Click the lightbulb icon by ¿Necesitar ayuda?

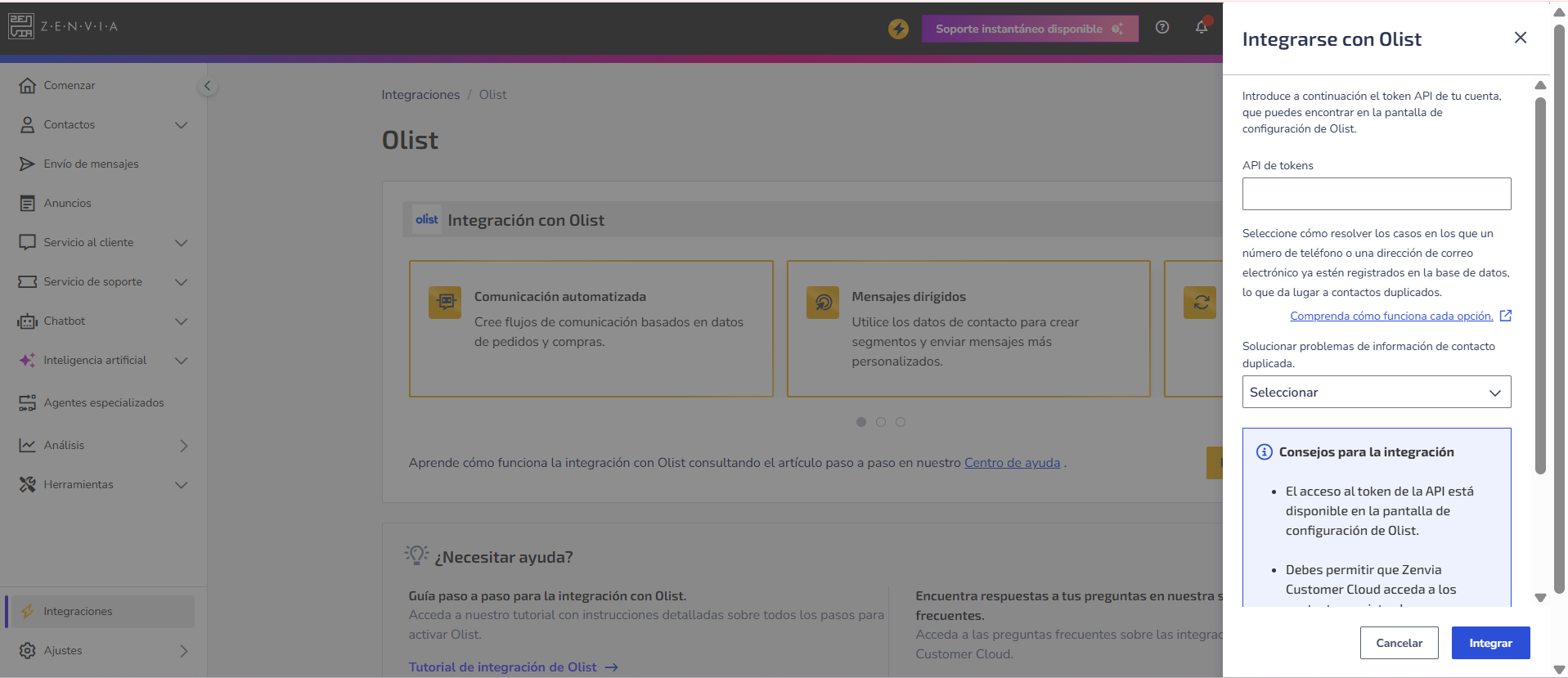click(x=416, y=555)
